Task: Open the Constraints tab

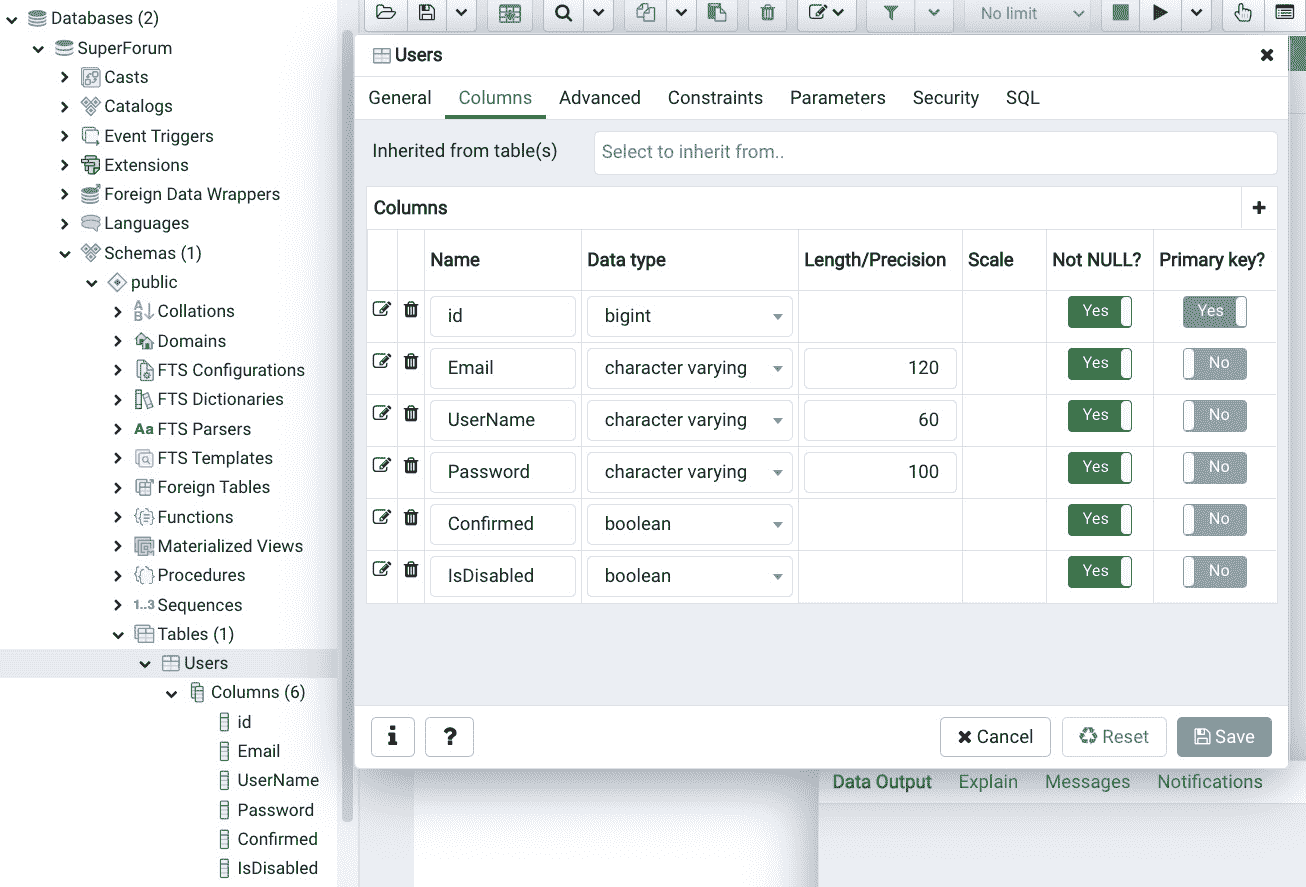Action: tap(715, 97)
